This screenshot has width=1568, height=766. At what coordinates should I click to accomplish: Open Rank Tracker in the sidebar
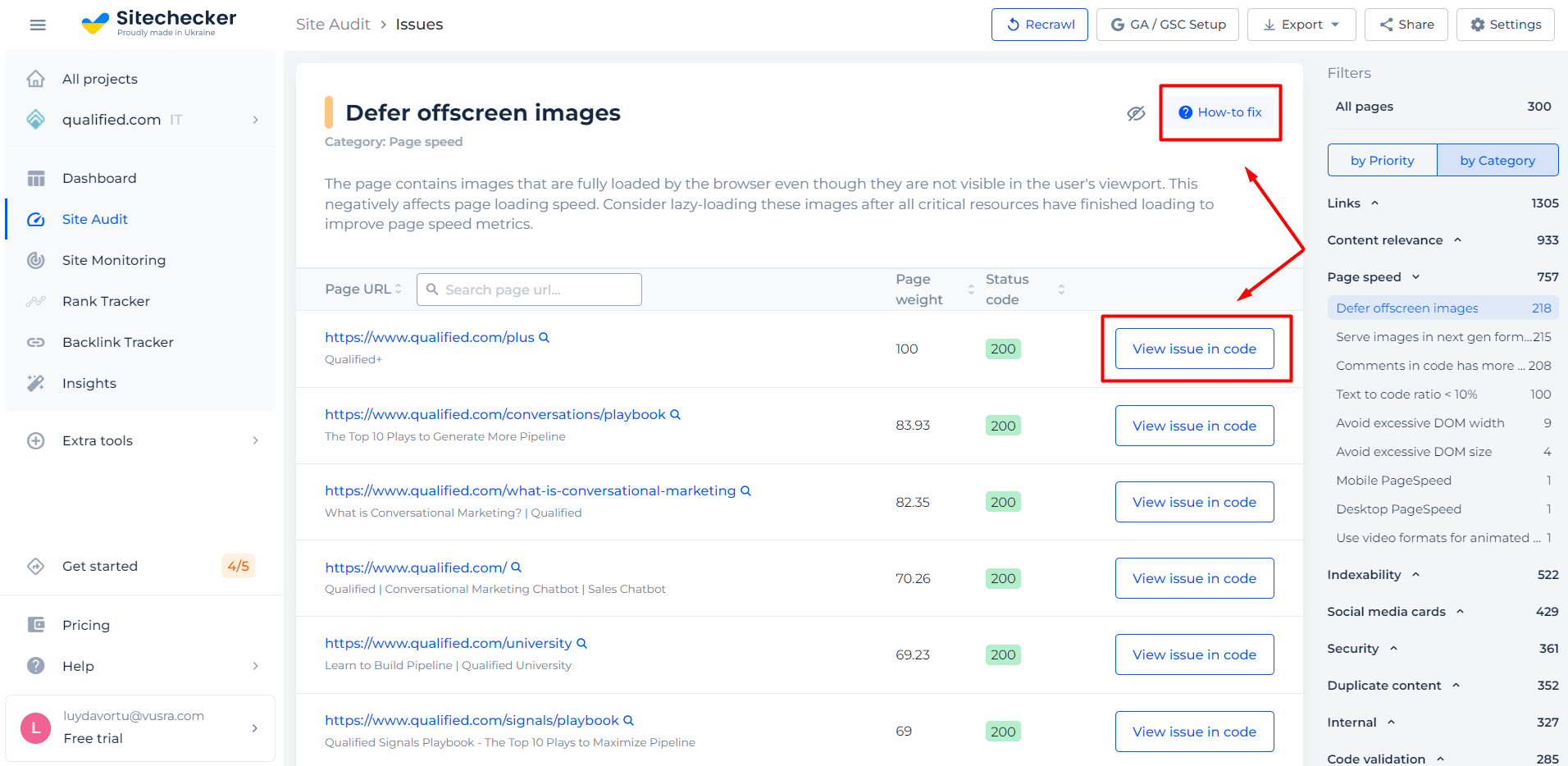pyautogui.click(x=106, y=301)
